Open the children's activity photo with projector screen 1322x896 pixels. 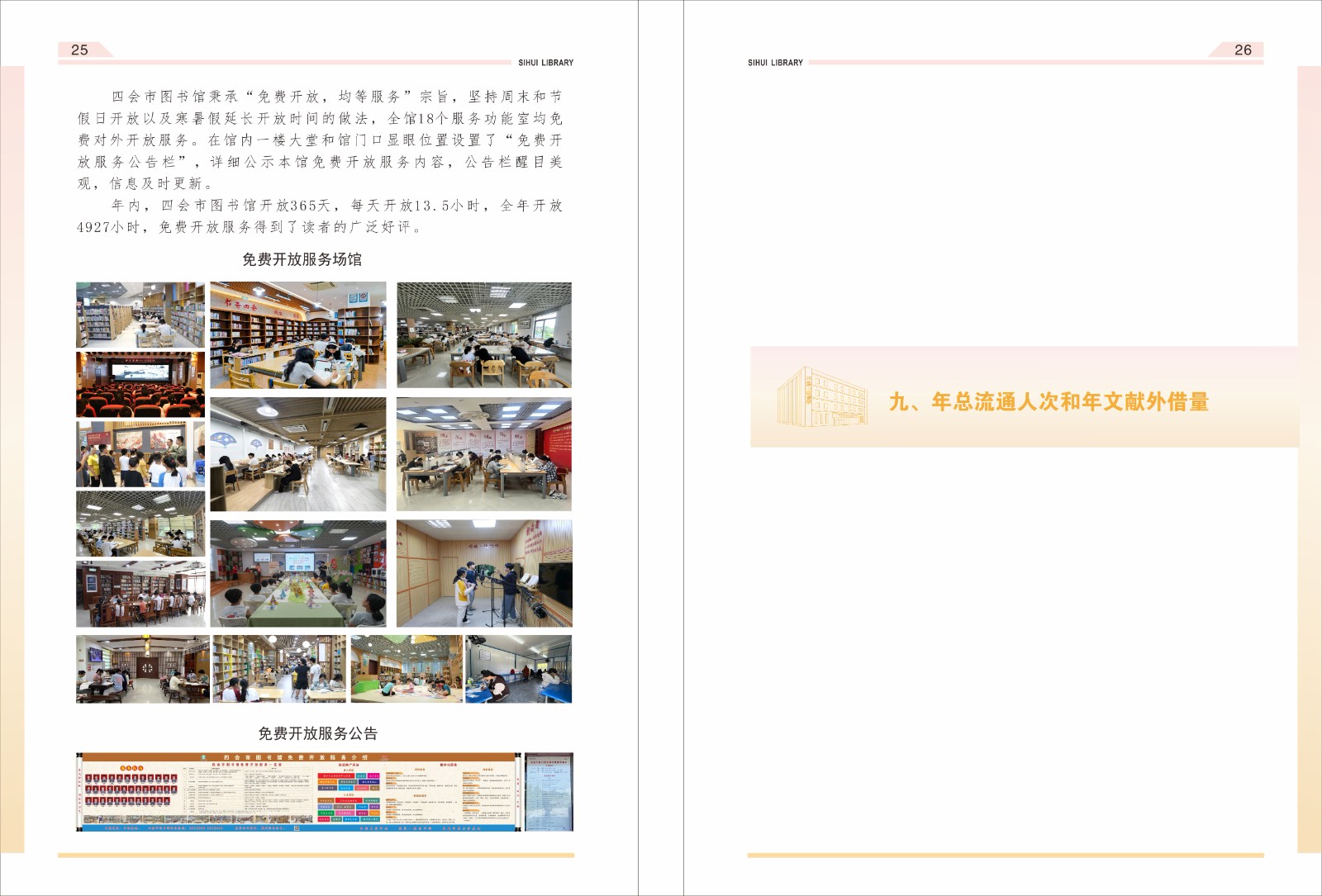click(x=297, y=573)
